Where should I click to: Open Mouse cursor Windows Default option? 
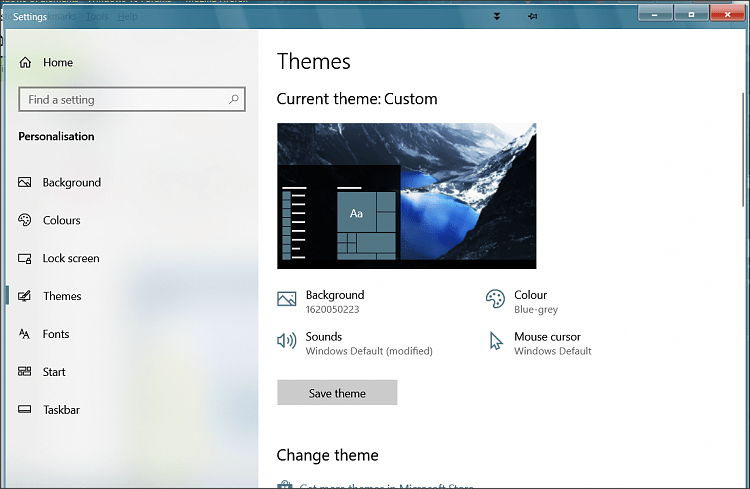point(540,343)
